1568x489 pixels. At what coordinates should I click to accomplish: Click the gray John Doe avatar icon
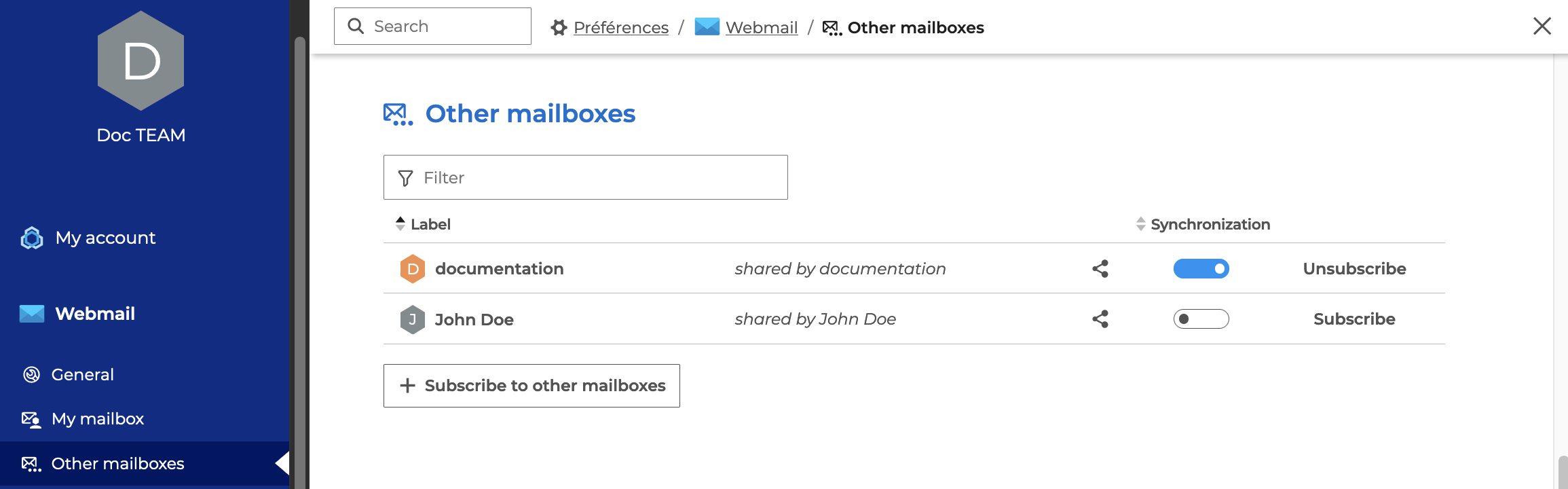tap(413, 319)
